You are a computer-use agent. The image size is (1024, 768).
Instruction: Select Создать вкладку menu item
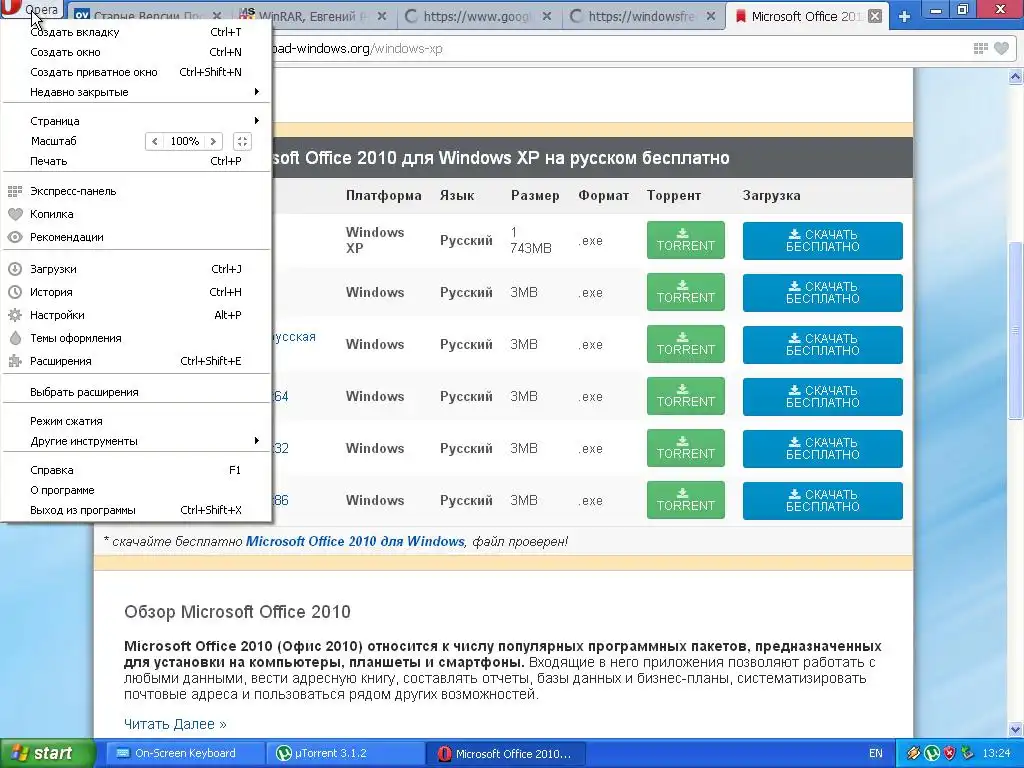[x=136, y=32]
